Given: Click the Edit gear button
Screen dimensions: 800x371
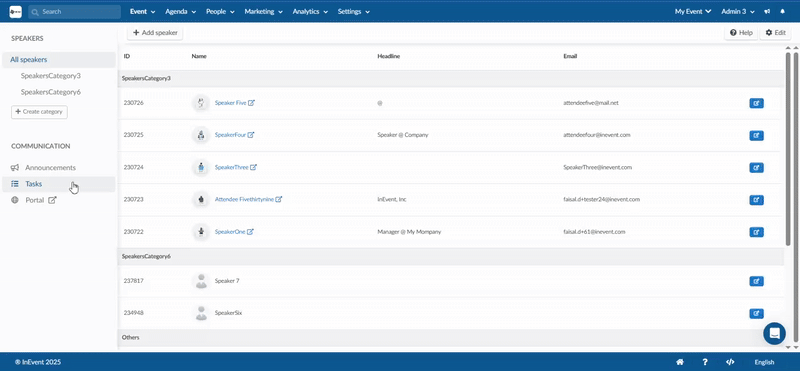Looking at the screenshot, I should [776, 33].
